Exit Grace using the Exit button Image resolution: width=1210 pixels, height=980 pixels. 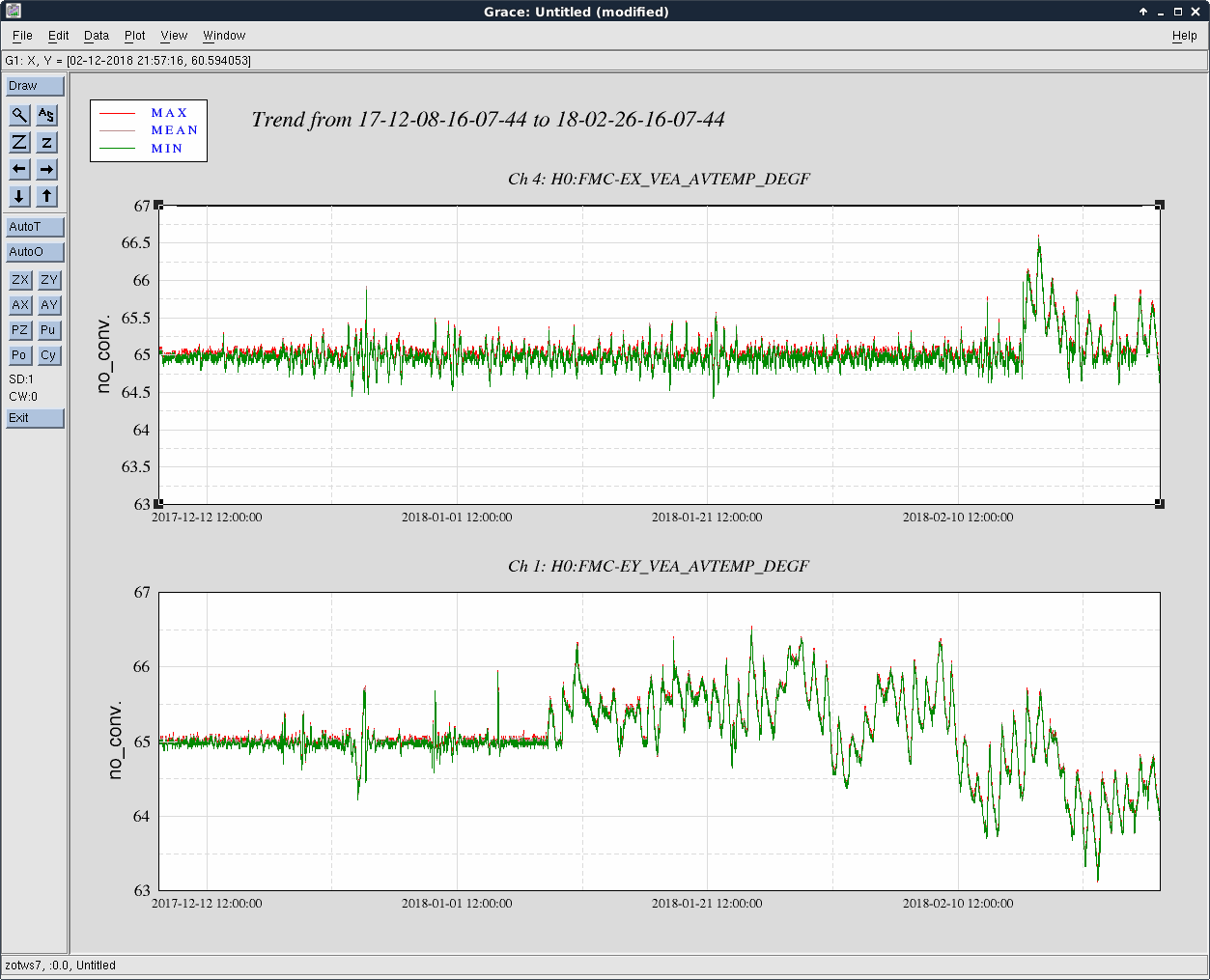[x=35, y=418]
